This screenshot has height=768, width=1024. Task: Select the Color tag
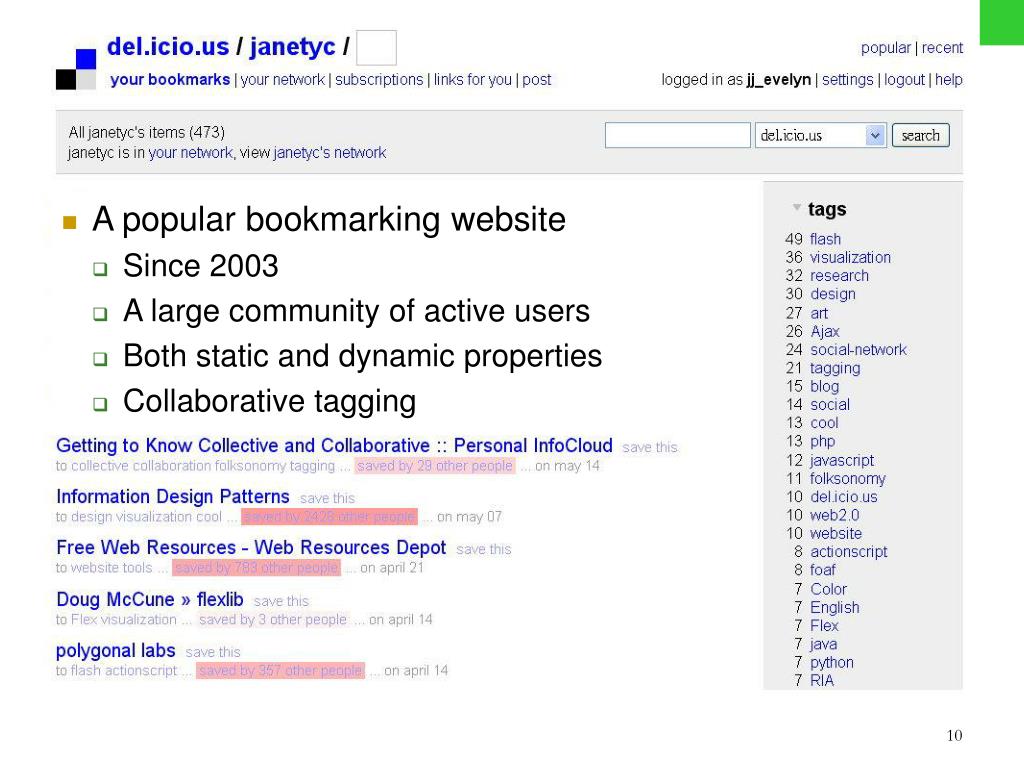click(828, 588)
